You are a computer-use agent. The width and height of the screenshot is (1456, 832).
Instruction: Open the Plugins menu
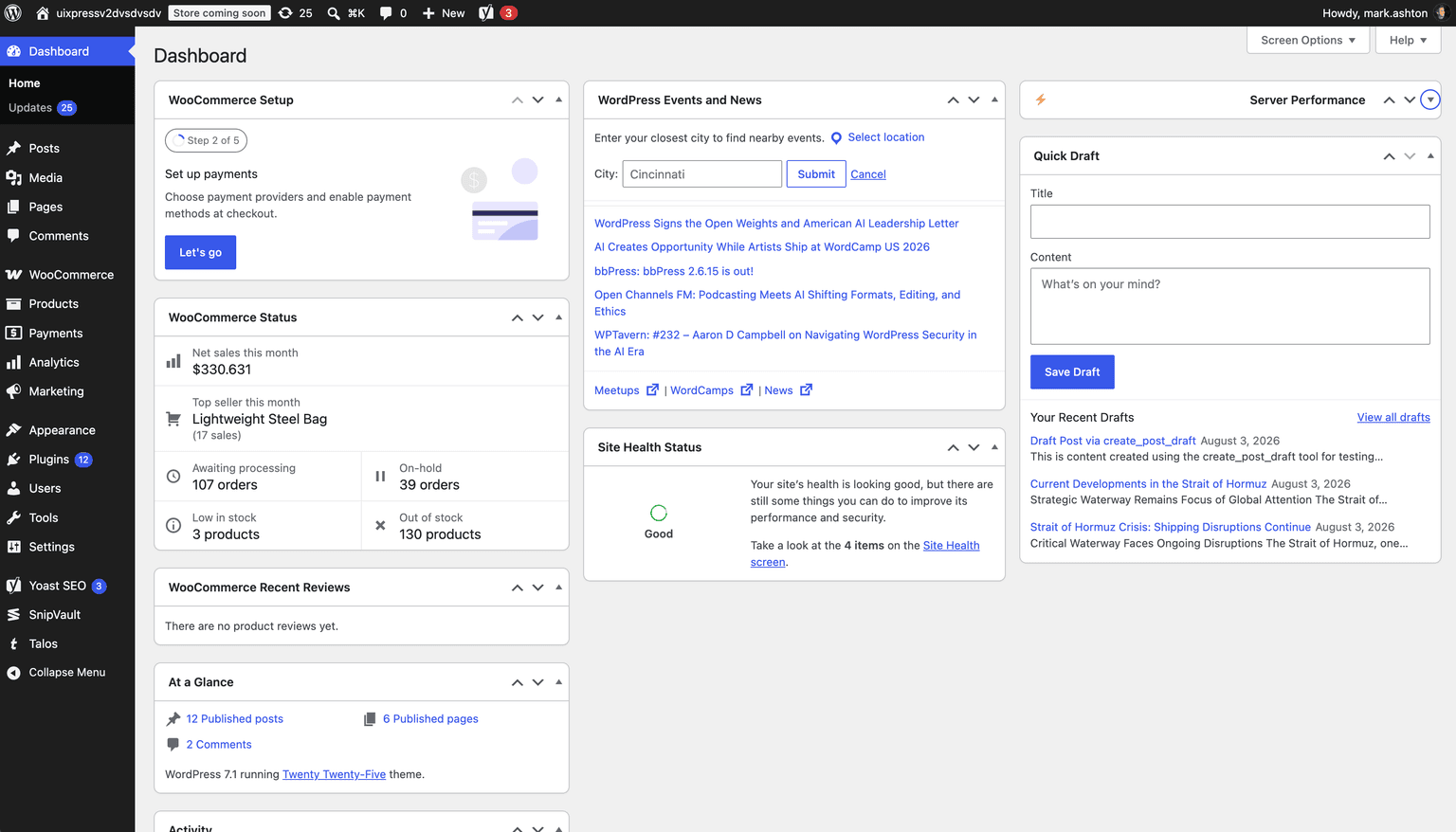(x=67, y=460)
